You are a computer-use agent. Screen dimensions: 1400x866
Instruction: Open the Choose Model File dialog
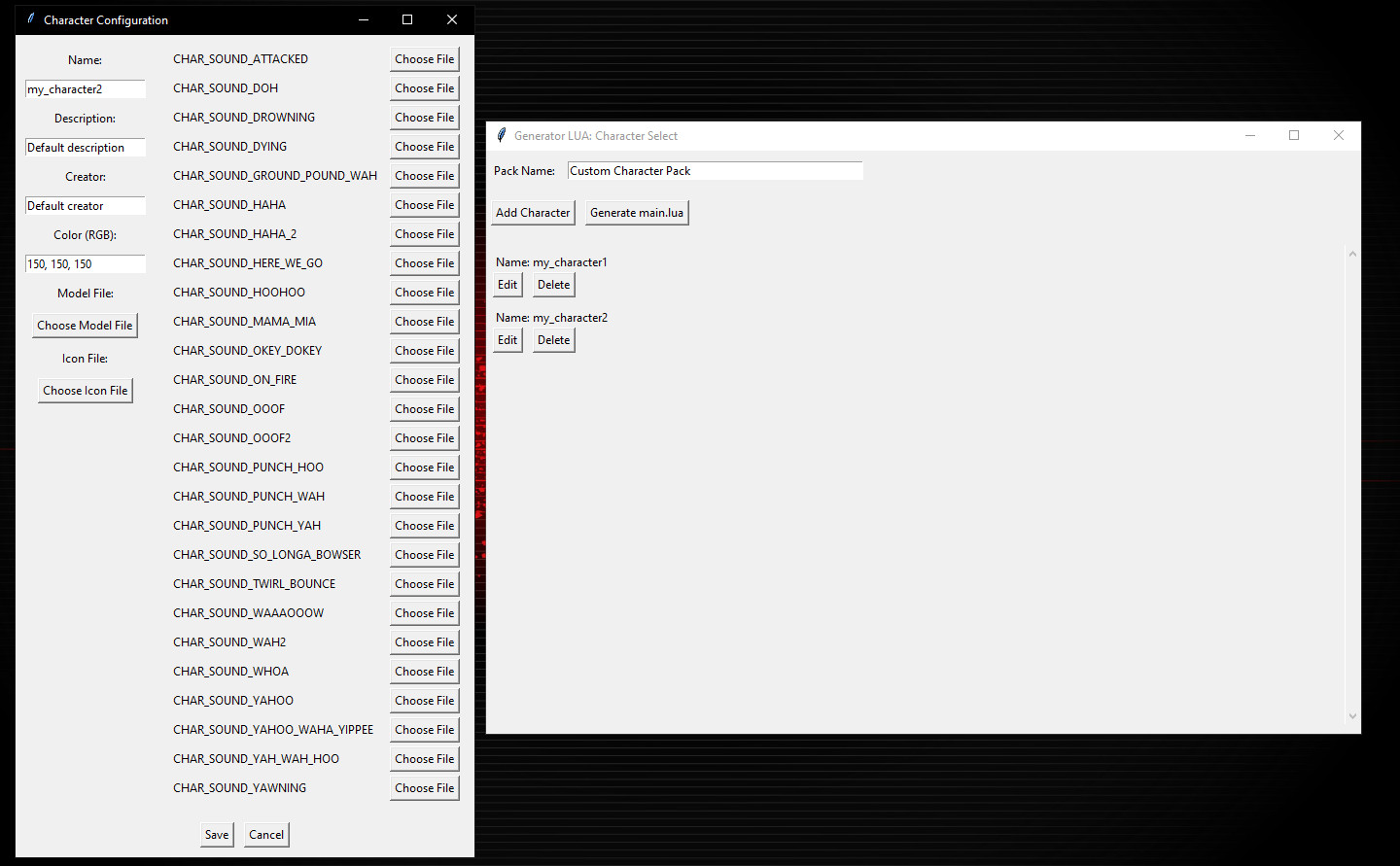point(86,326)
